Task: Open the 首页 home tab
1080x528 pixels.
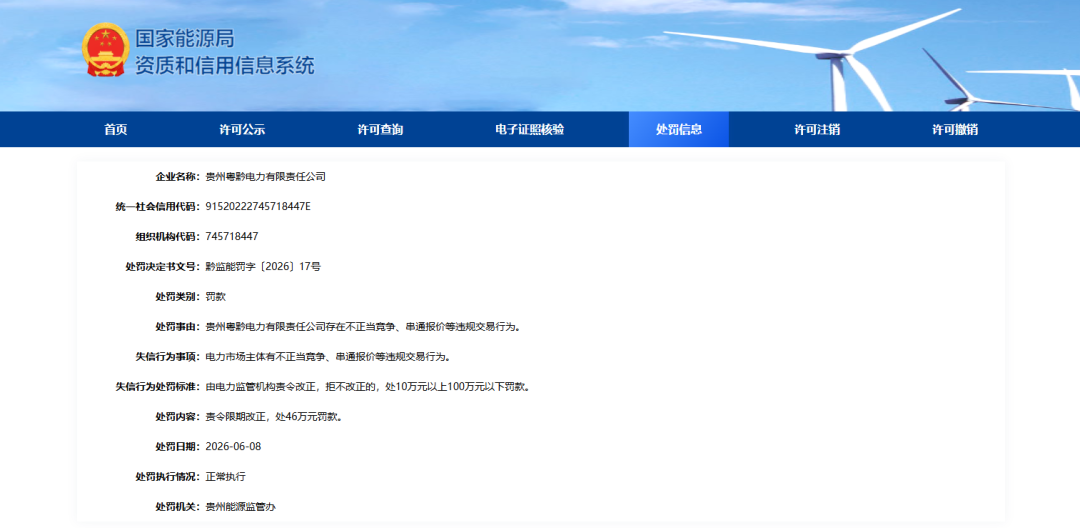Action: tap(116, 129)
